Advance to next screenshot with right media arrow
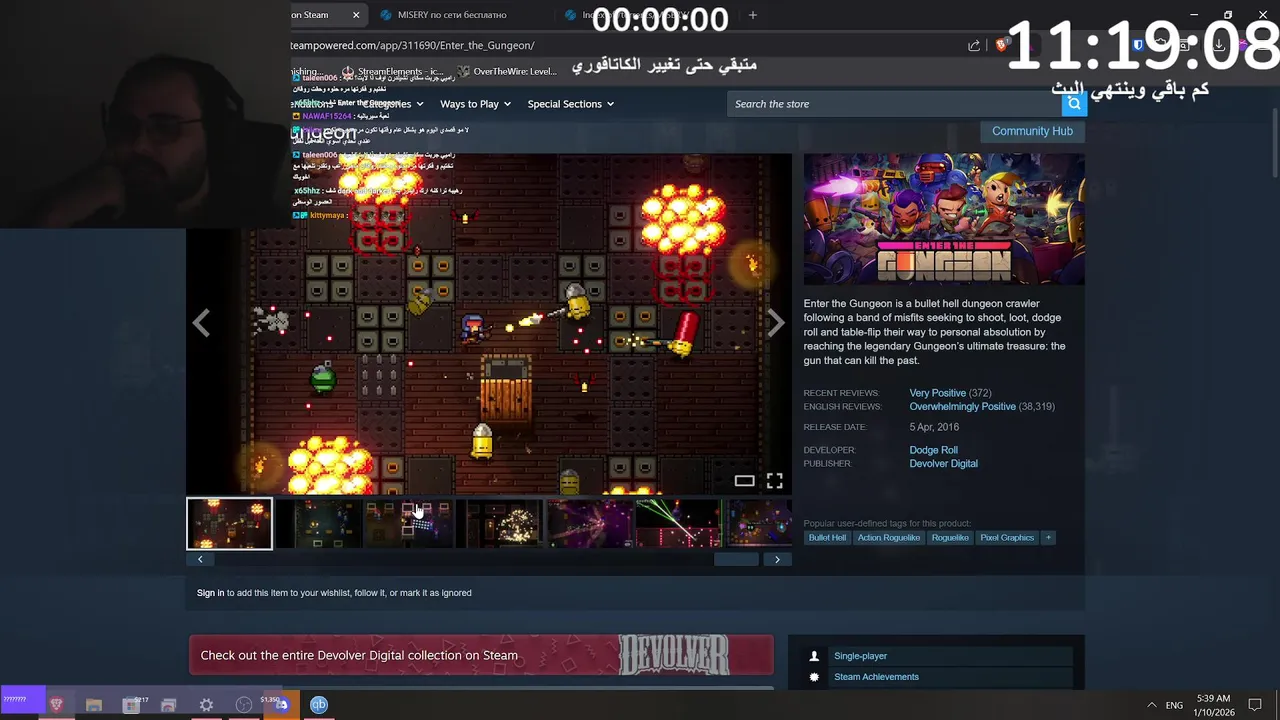This screenshot has width=1280, height=720. 776,323
